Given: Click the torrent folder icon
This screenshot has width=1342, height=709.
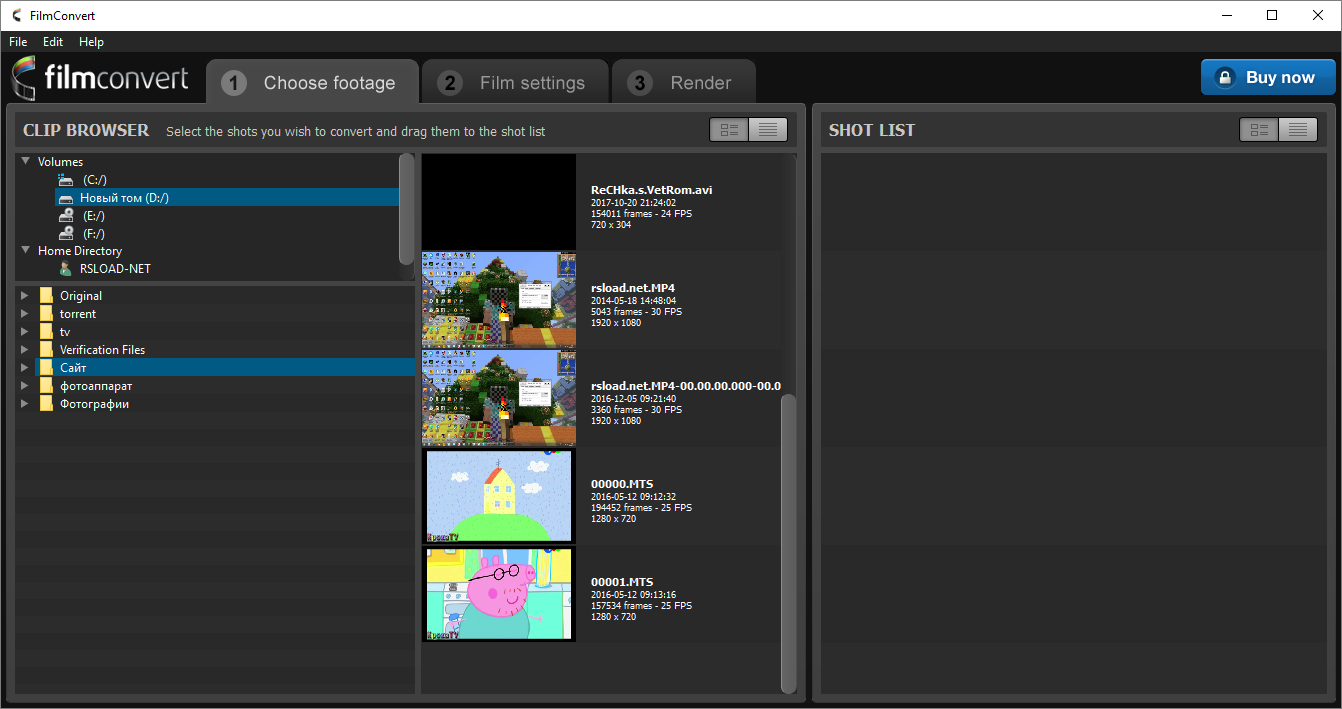Looking at the screenshot, I should (46, 314).
